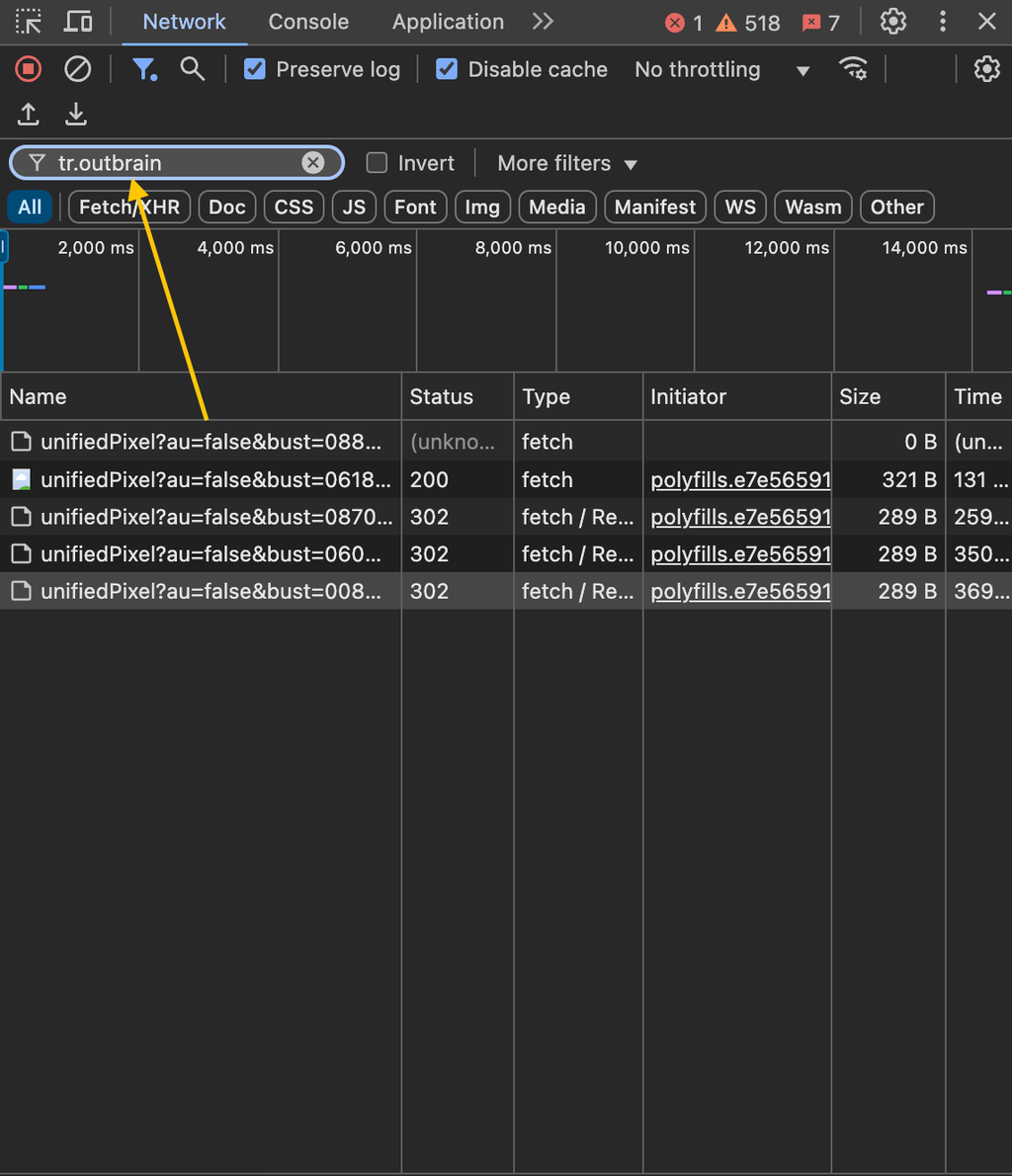Stop recording network log
1012x1176 pixels.
[29, 69]
